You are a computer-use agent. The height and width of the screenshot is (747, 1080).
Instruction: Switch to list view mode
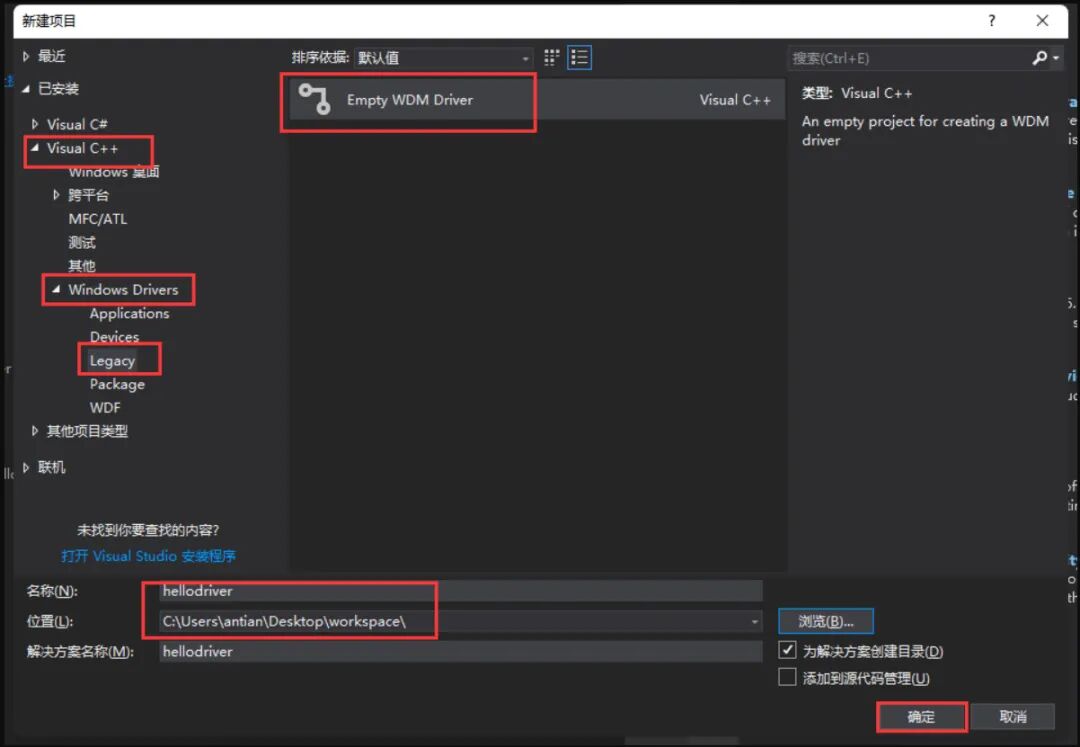[x=578, y=57]
